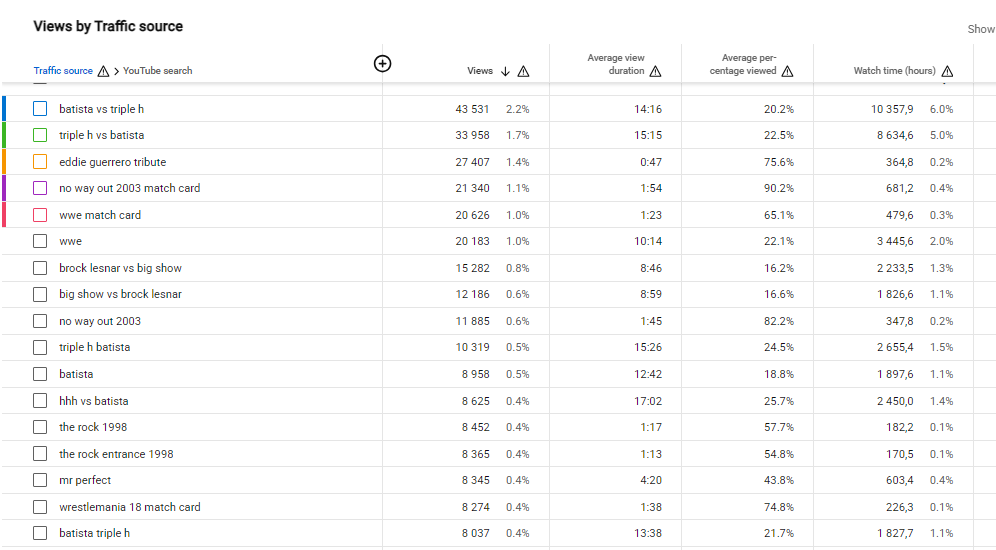Sort by Watch time (hours) header
Screen dimensions: 996x550
pyautogui.click(x=894, y=70)
